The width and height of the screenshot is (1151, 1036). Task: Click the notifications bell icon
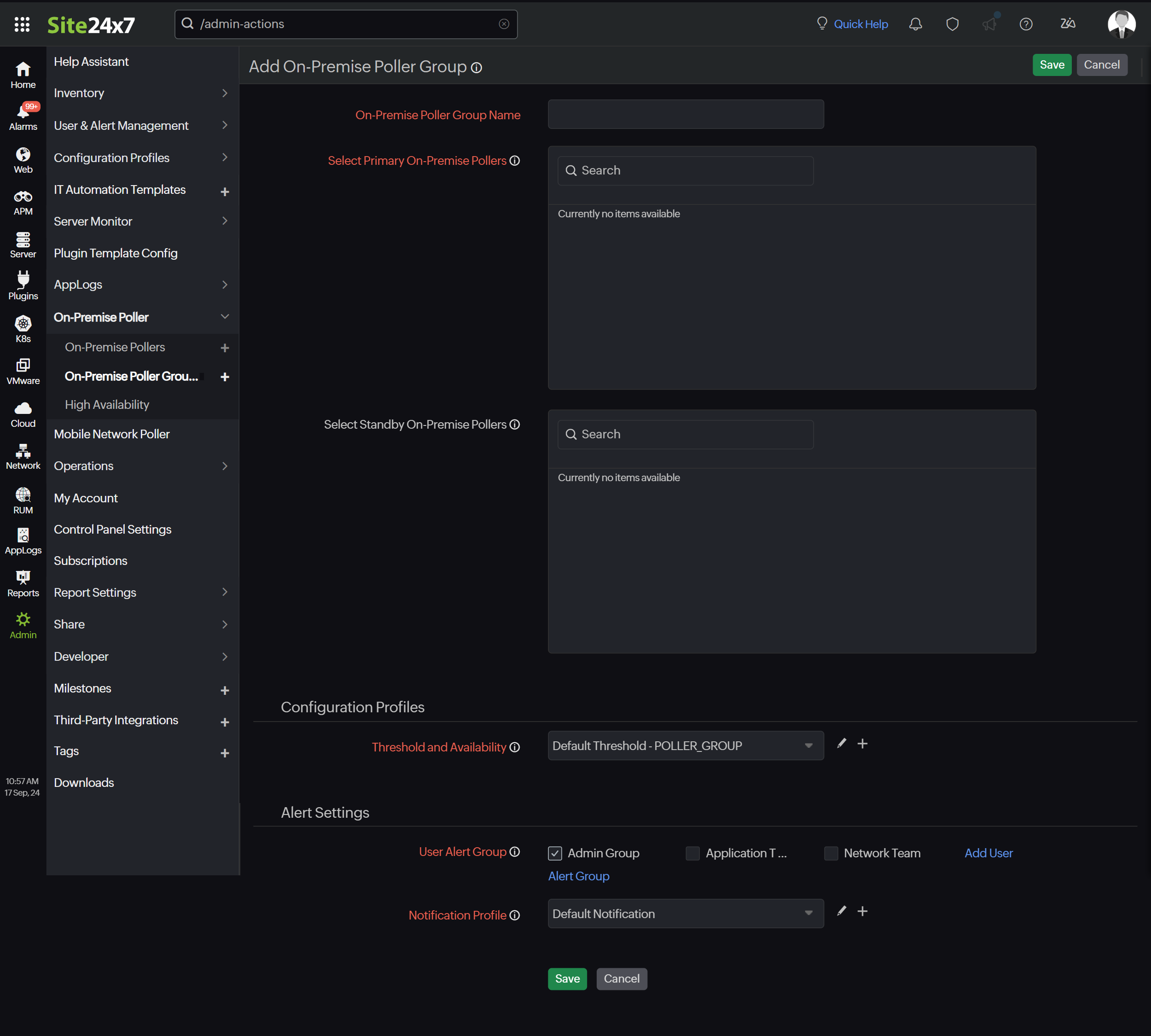(x=915, y=24)
